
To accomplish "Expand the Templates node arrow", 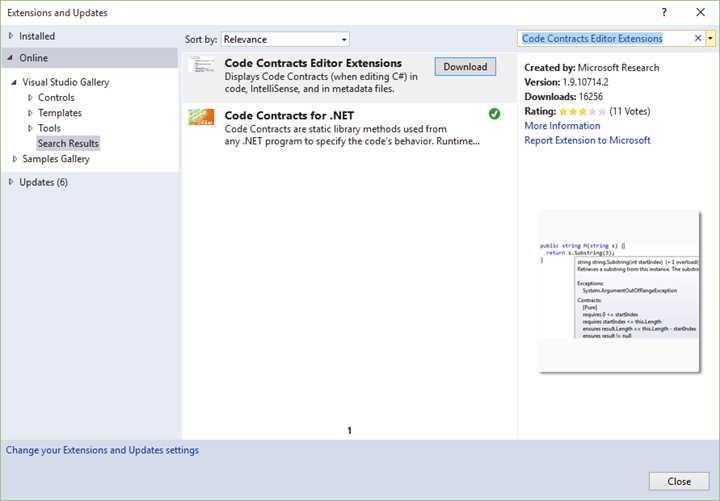I will click(30, 113).
